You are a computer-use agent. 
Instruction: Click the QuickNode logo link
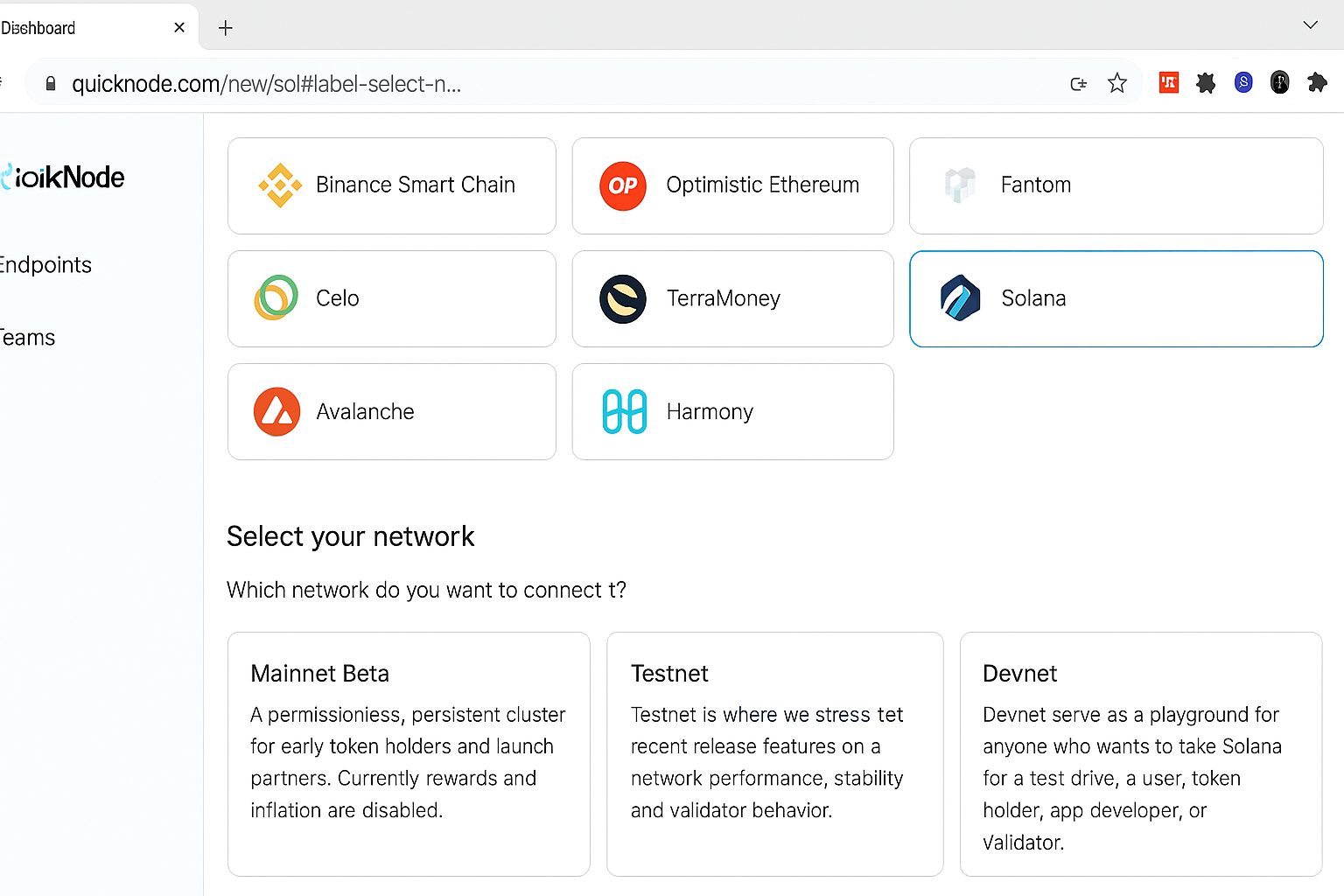pos(65,178)
